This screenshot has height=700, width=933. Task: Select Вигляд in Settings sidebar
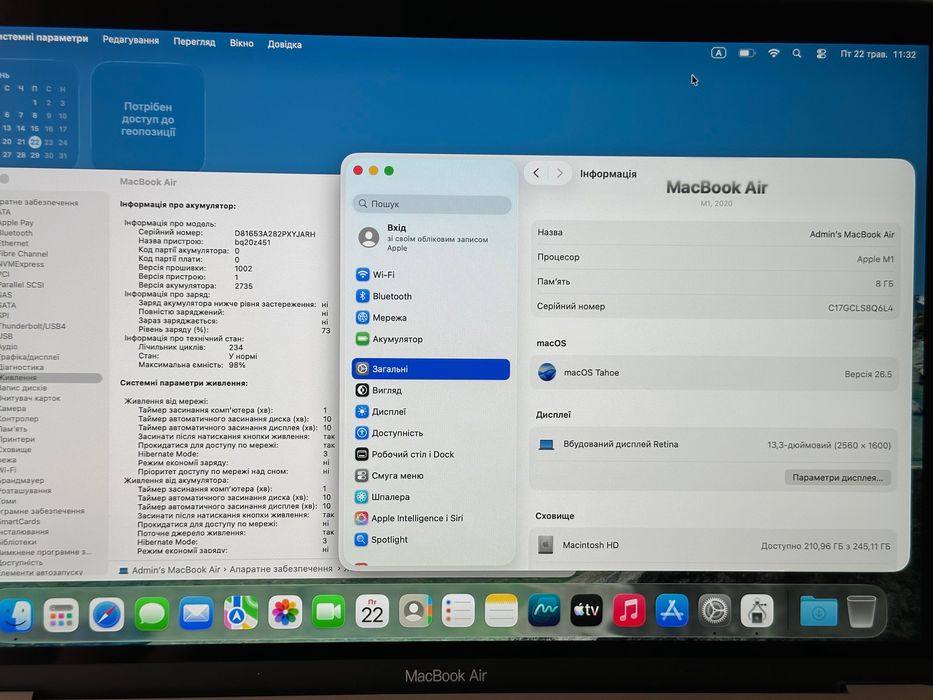[431, 390]
